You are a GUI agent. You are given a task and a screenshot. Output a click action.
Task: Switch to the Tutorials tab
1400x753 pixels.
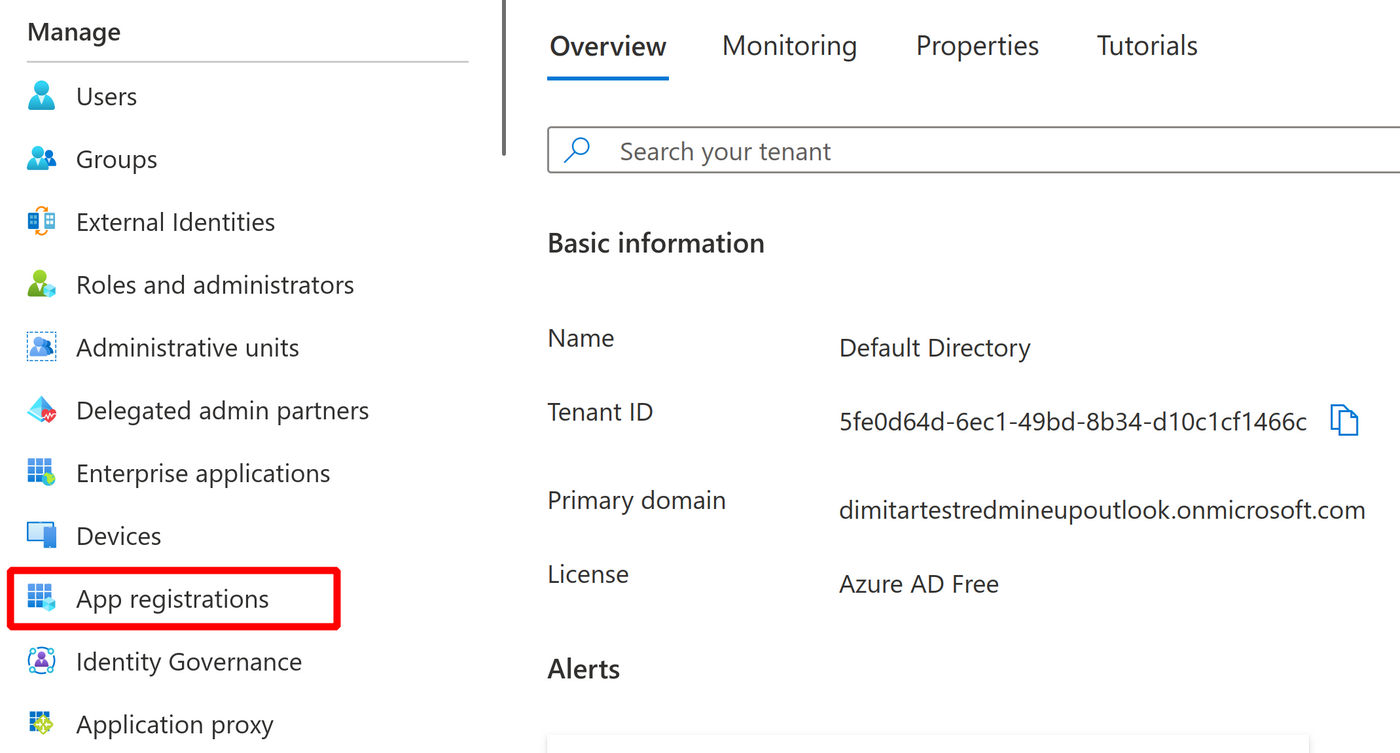point(1146,46)
